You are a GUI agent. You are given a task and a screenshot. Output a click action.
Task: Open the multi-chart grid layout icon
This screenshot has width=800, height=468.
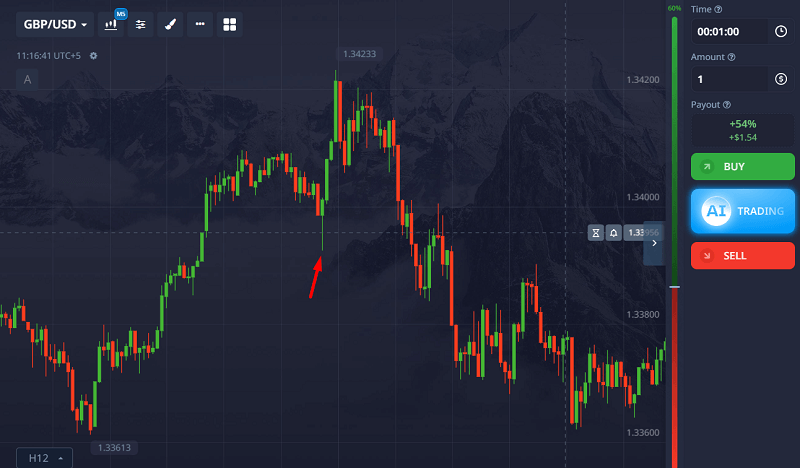click(230, 24)
